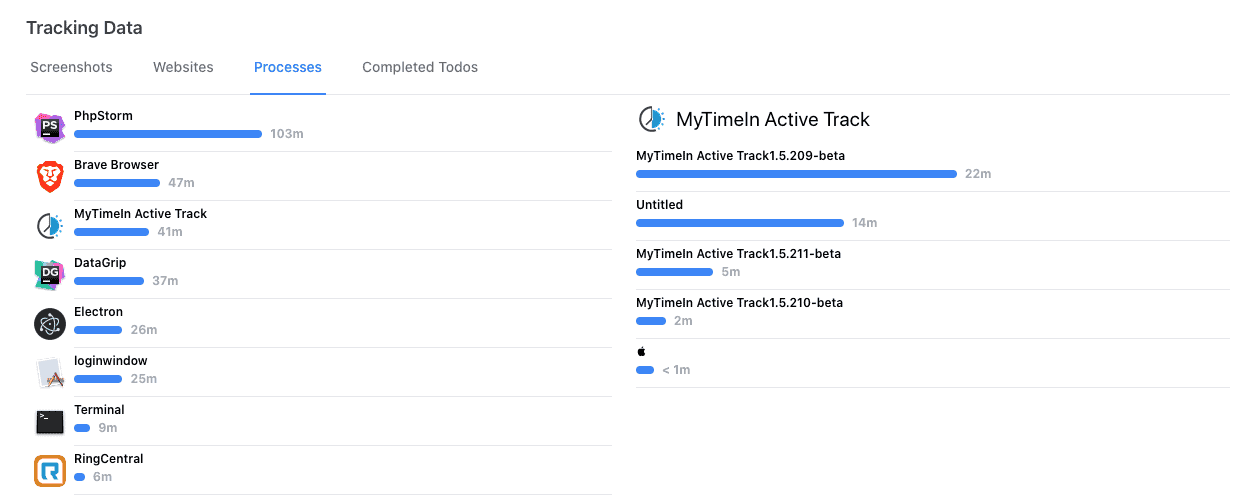The width and height of the screenshot is (1260, 500).
Task: Click the Brave Browser process name
Action: point(116,165)
